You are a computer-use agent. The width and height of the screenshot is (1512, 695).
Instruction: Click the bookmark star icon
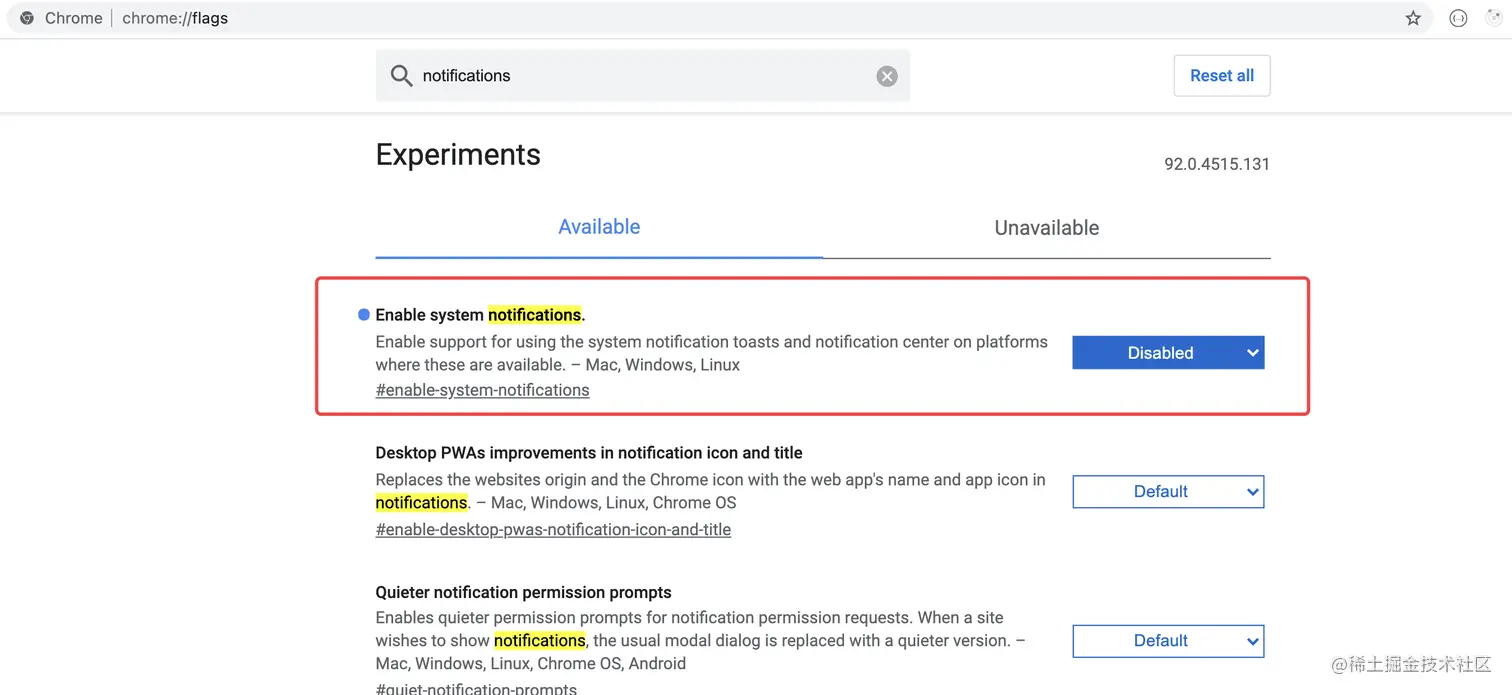[1413, 18]
